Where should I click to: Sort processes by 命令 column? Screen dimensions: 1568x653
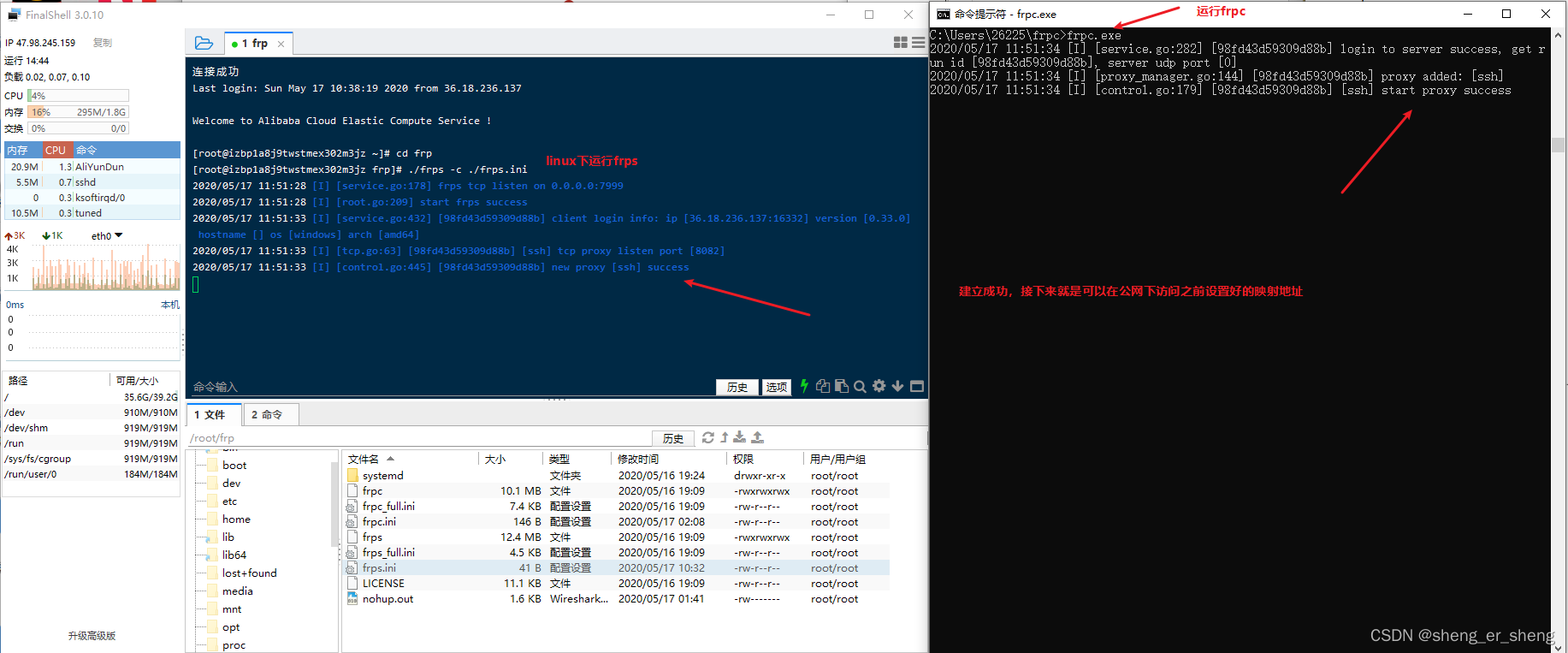pyautogui.click(x=127, y=150)
